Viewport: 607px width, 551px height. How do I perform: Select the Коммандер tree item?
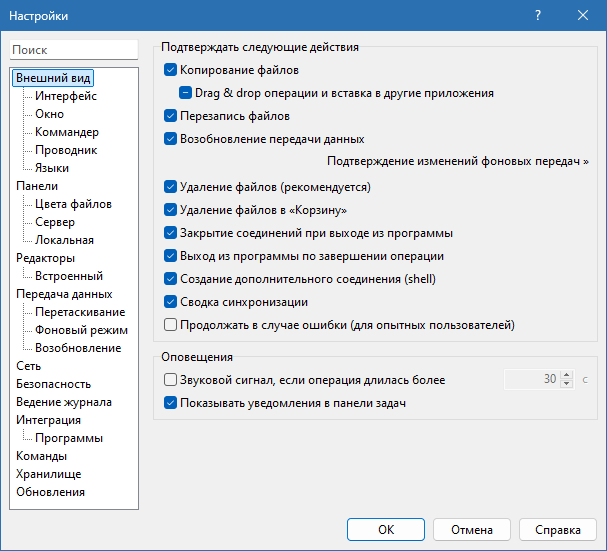[x=67, y=132]
